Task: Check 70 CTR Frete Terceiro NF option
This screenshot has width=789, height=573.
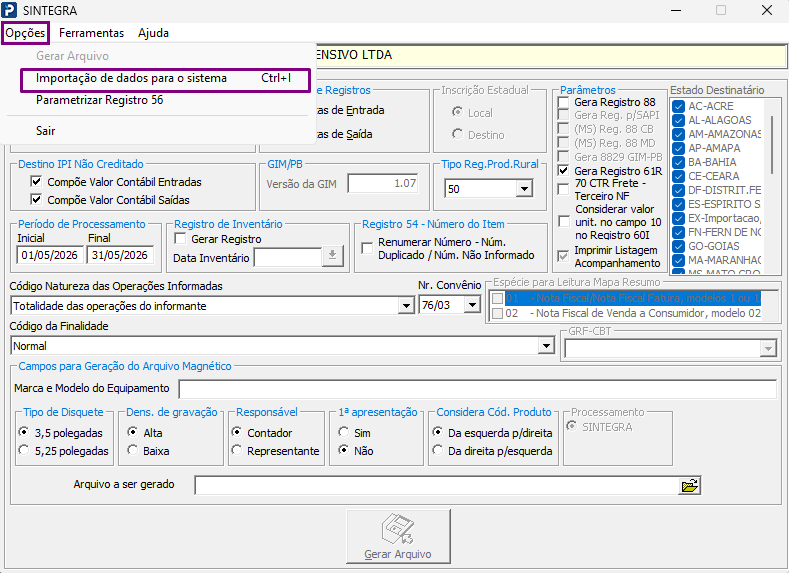Action: 564,190
